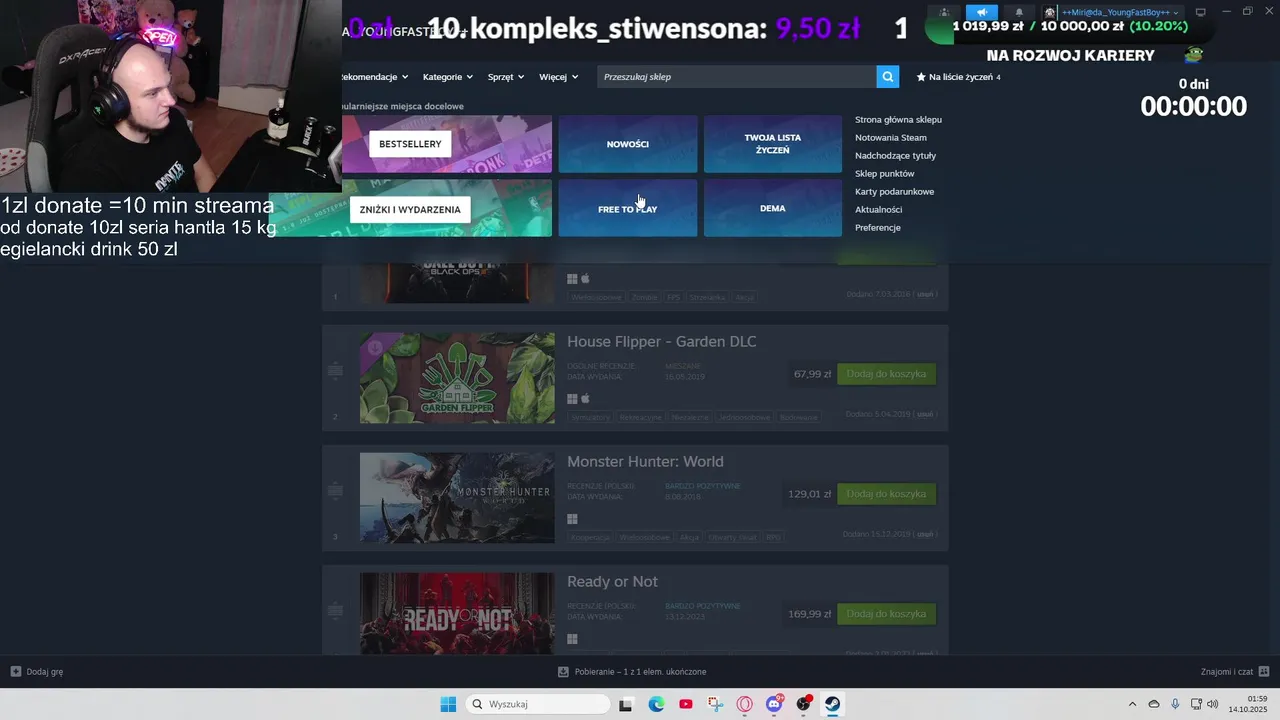Click the blue megaphone announcements icon
Viewport: 1280px width, 720px height.
click(982, 12)
